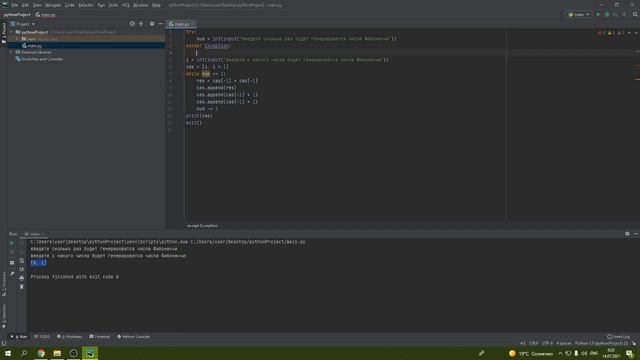Click the print icon in Run panel
The width and height of the screenshot is (640, 360).
pos(22,278)
